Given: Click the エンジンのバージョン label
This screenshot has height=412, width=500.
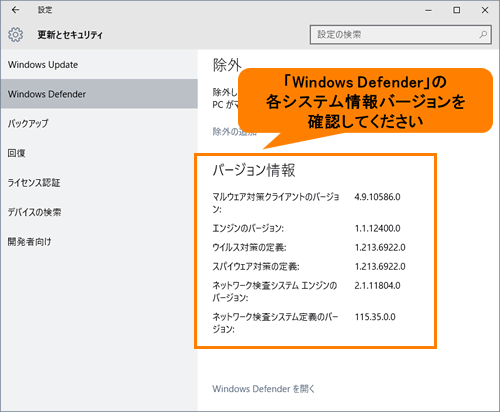Looking at the screenshot, I should (x=248, y=228).
